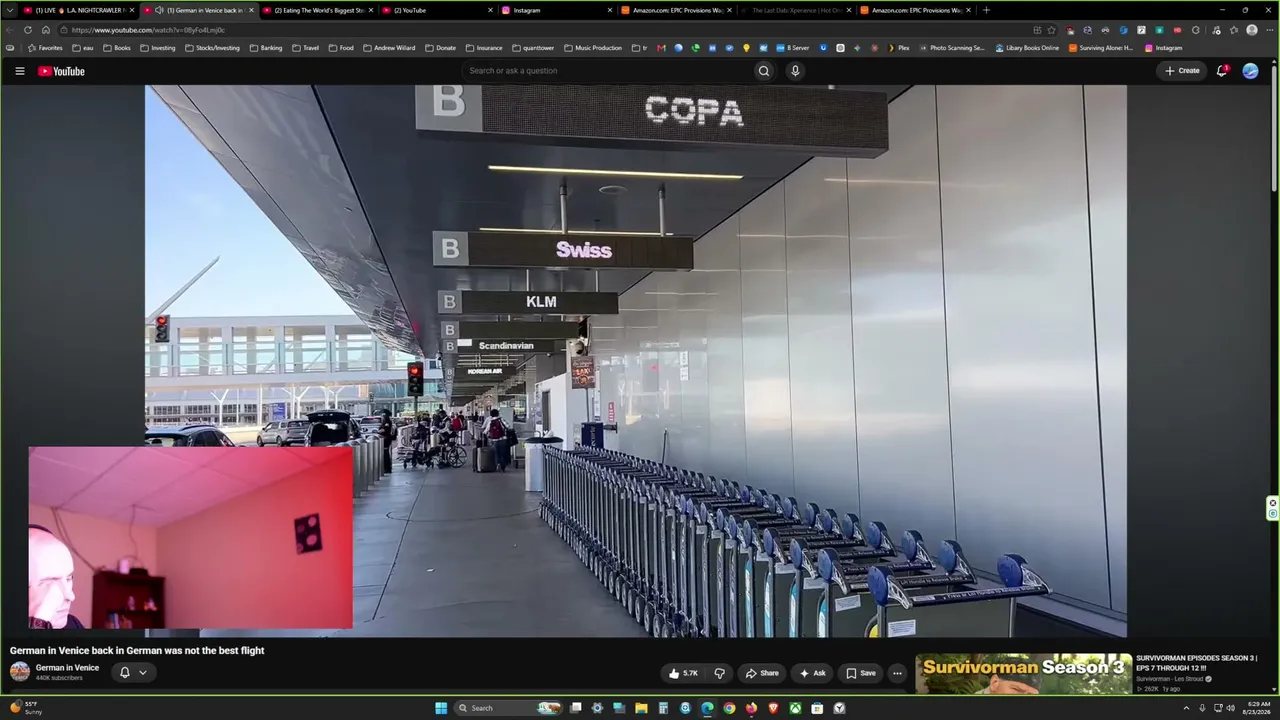
Task: Open YouTube notifications bell at top right
Action: (x=1222, y=71)
